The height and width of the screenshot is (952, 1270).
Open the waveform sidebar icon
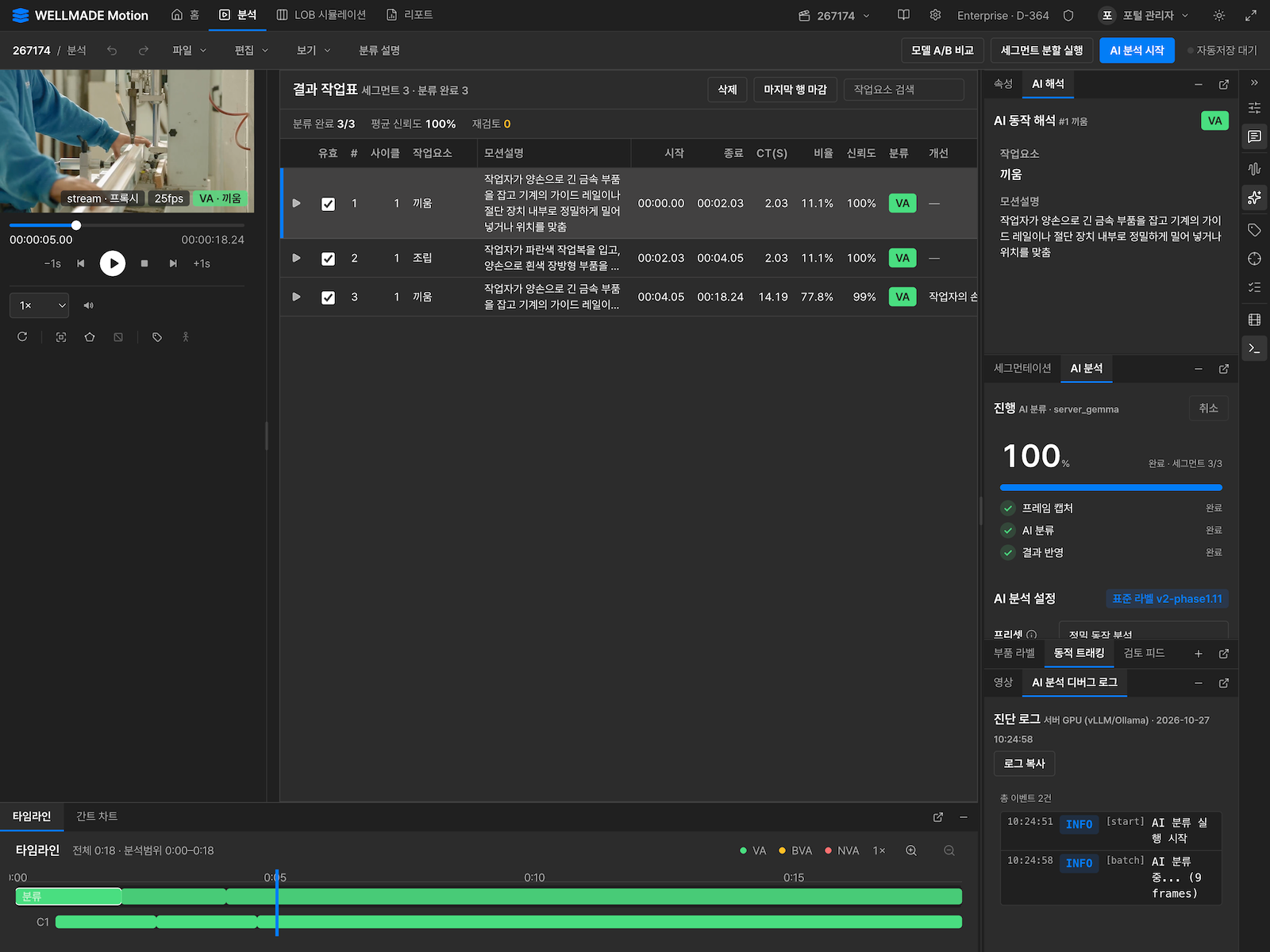click(x=1254, y=168)
